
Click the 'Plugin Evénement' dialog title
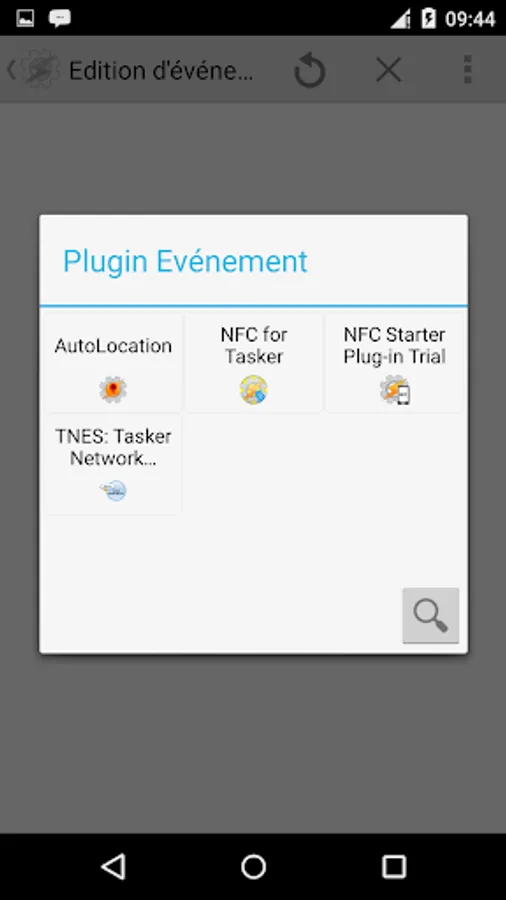point(185,262)
